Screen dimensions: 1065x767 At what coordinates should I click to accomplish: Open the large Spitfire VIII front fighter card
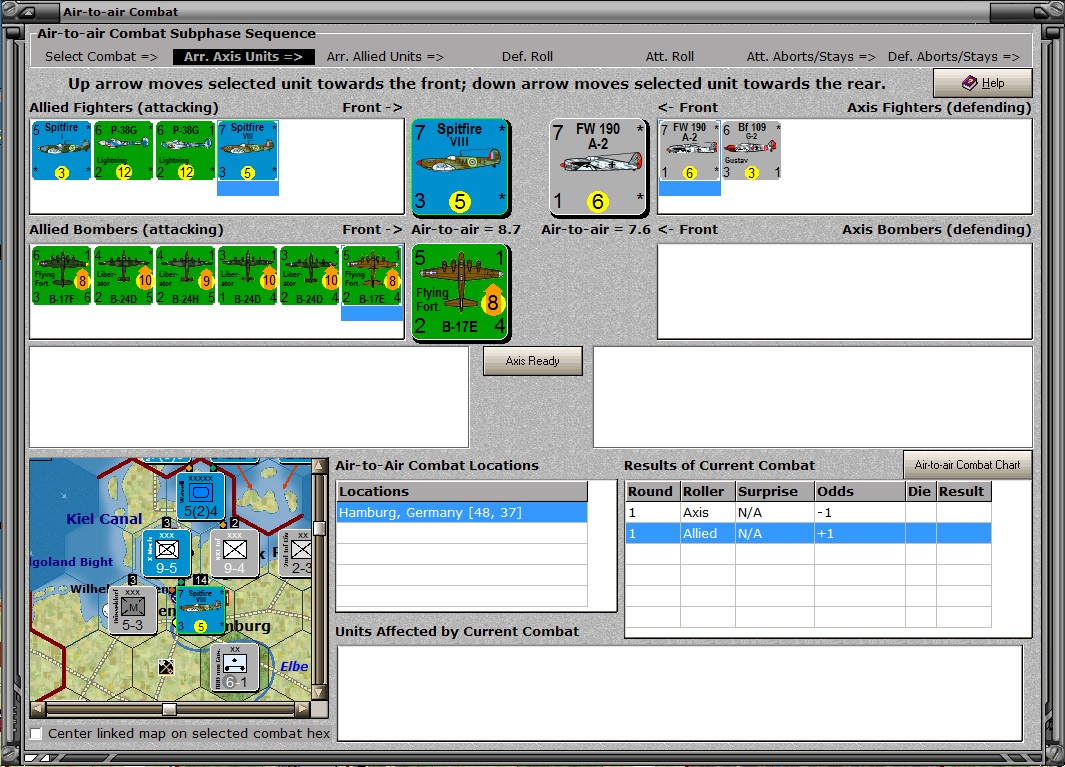[x=460, y=167]
